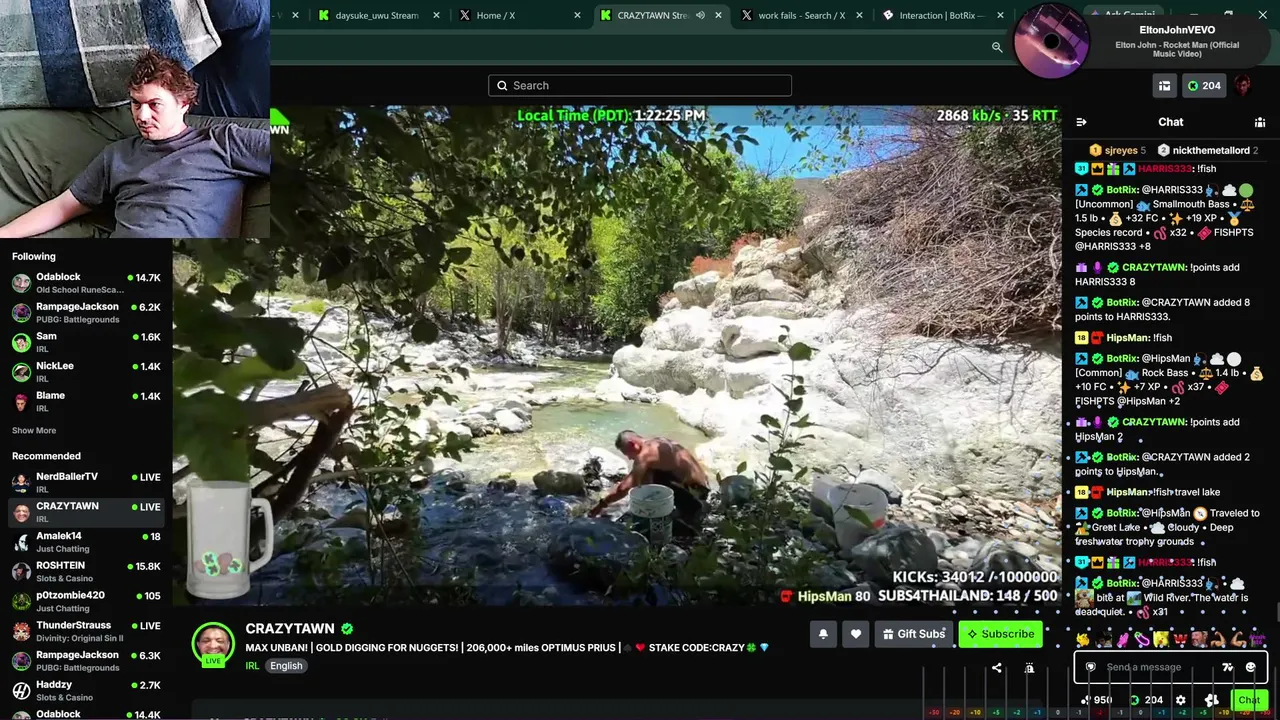The height and width of the screenshot is (720, 1280).
Task: Open ThunderStrauss's Divinity stream
Action: [x=86, y=631]
